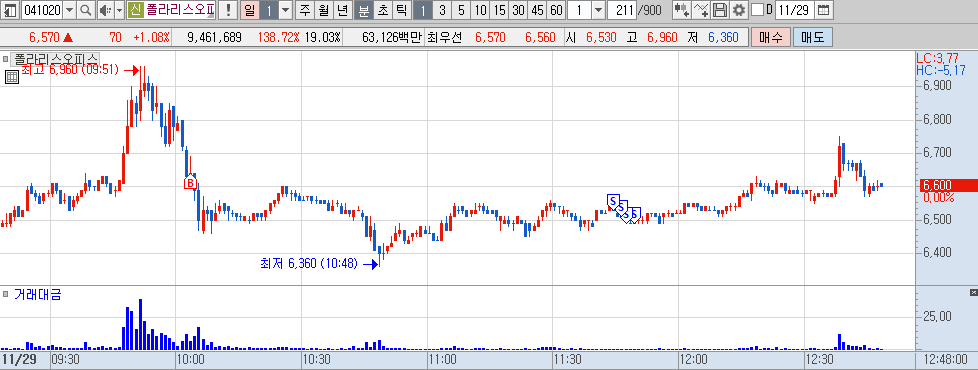This screenshot has width=978, height=370.
Task: Click the stock search magnifier icon
Action: (85, 10)
